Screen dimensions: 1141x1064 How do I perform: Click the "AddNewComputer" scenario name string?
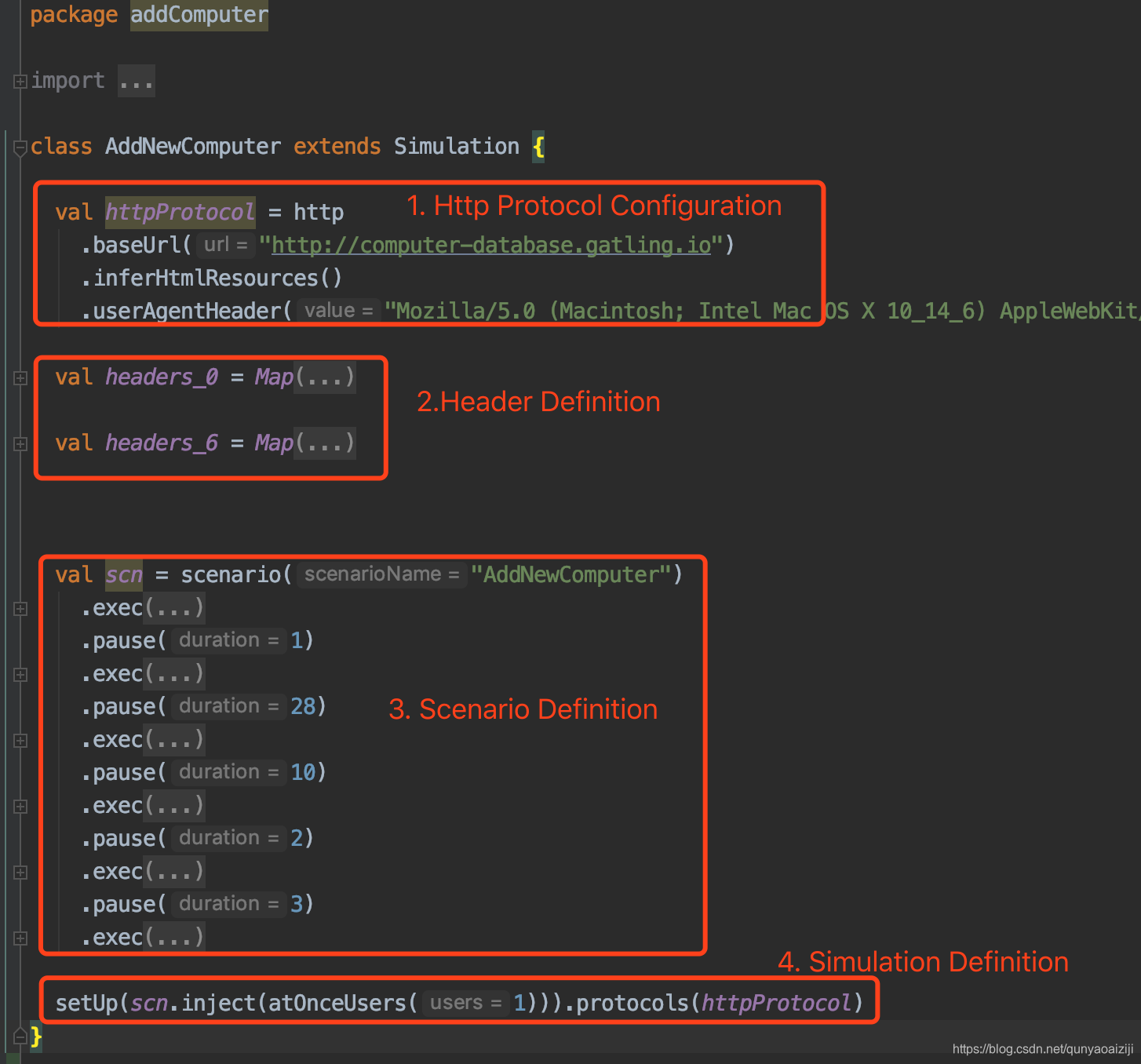(x=570, y=575)
